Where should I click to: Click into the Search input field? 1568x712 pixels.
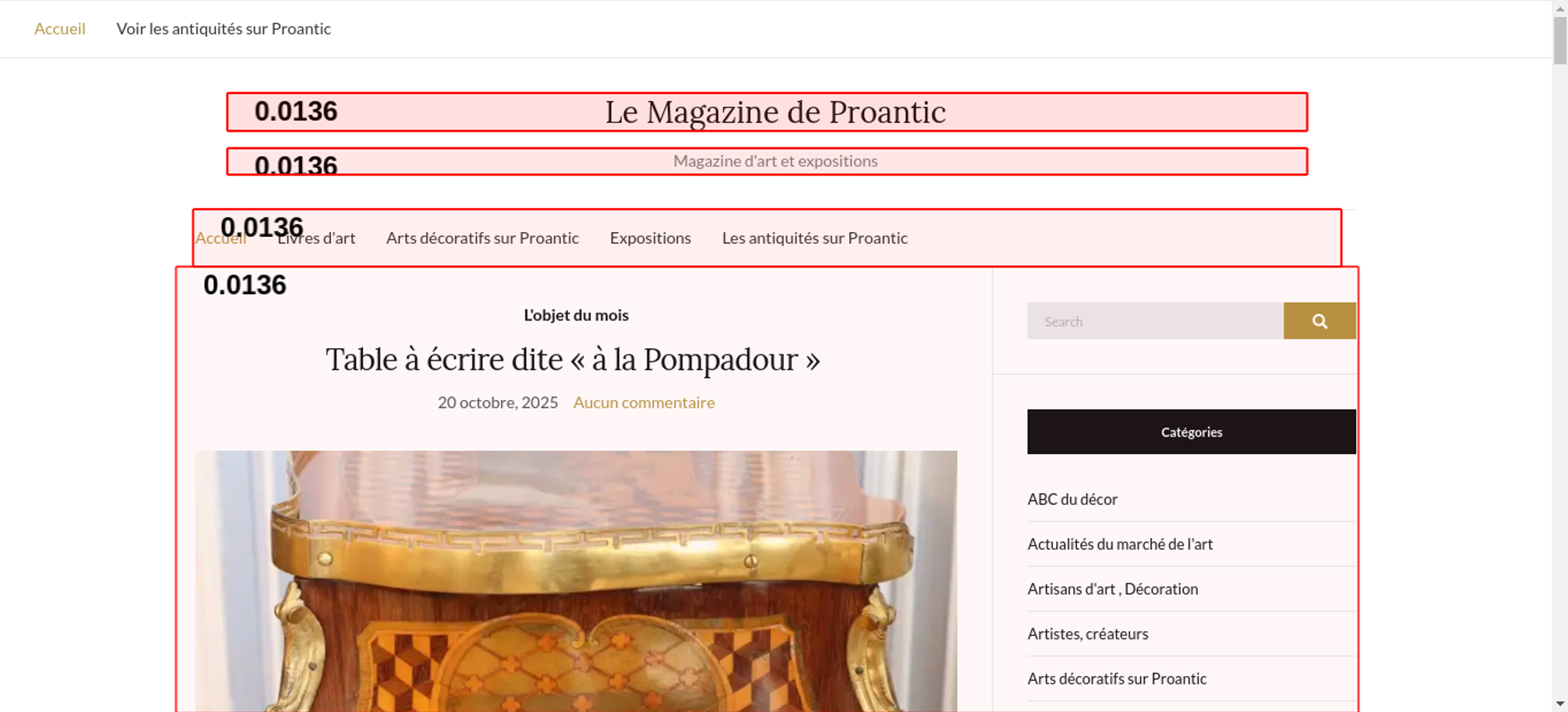tap(1155, 321)
